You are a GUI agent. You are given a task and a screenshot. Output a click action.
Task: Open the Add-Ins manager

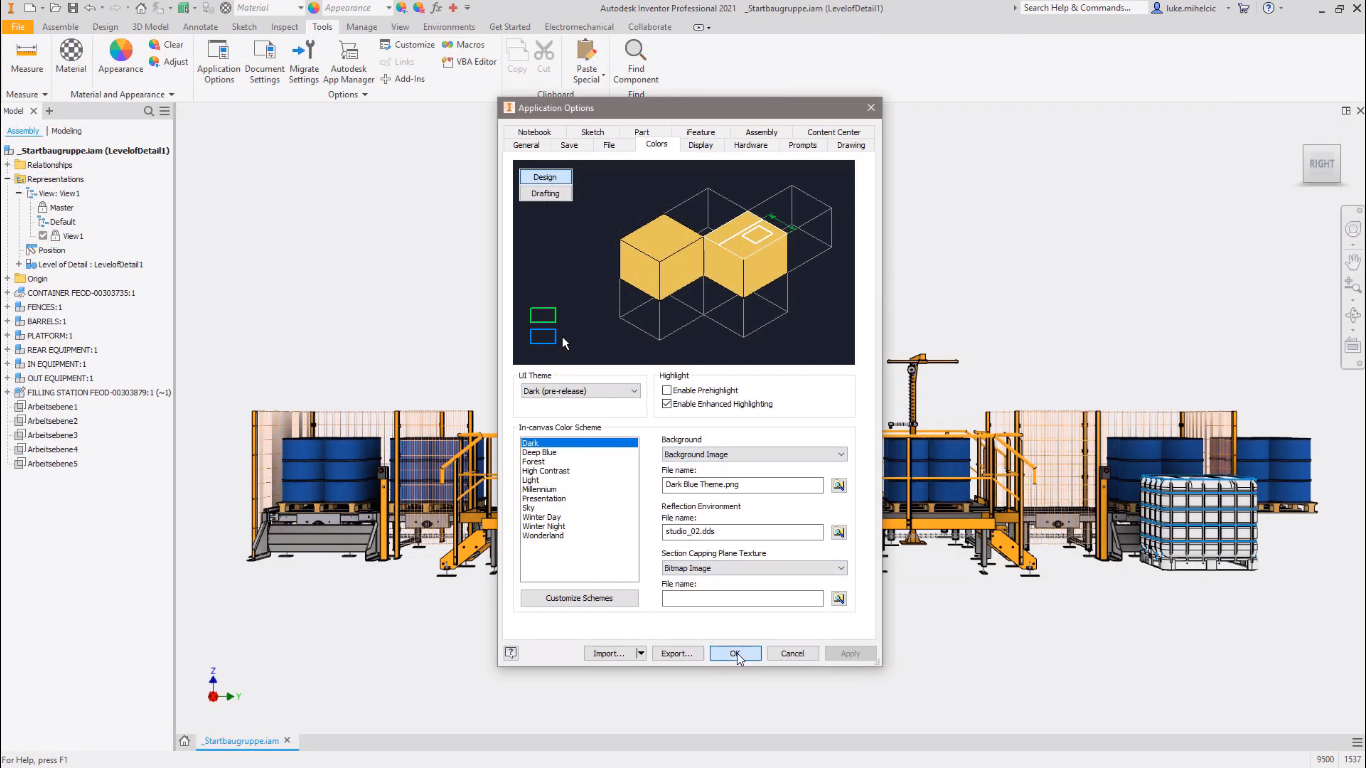coord(402,79)
